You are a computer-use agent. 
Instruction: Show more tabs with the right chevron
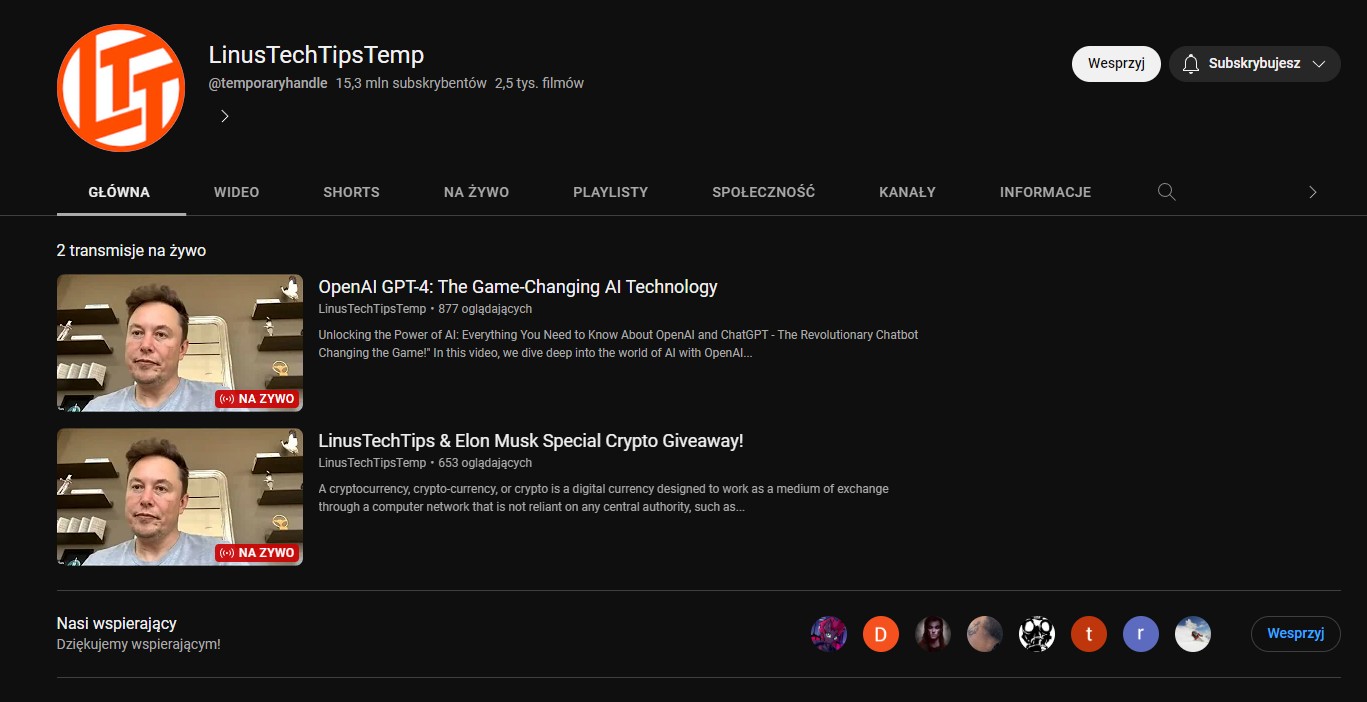[1313, 192]
